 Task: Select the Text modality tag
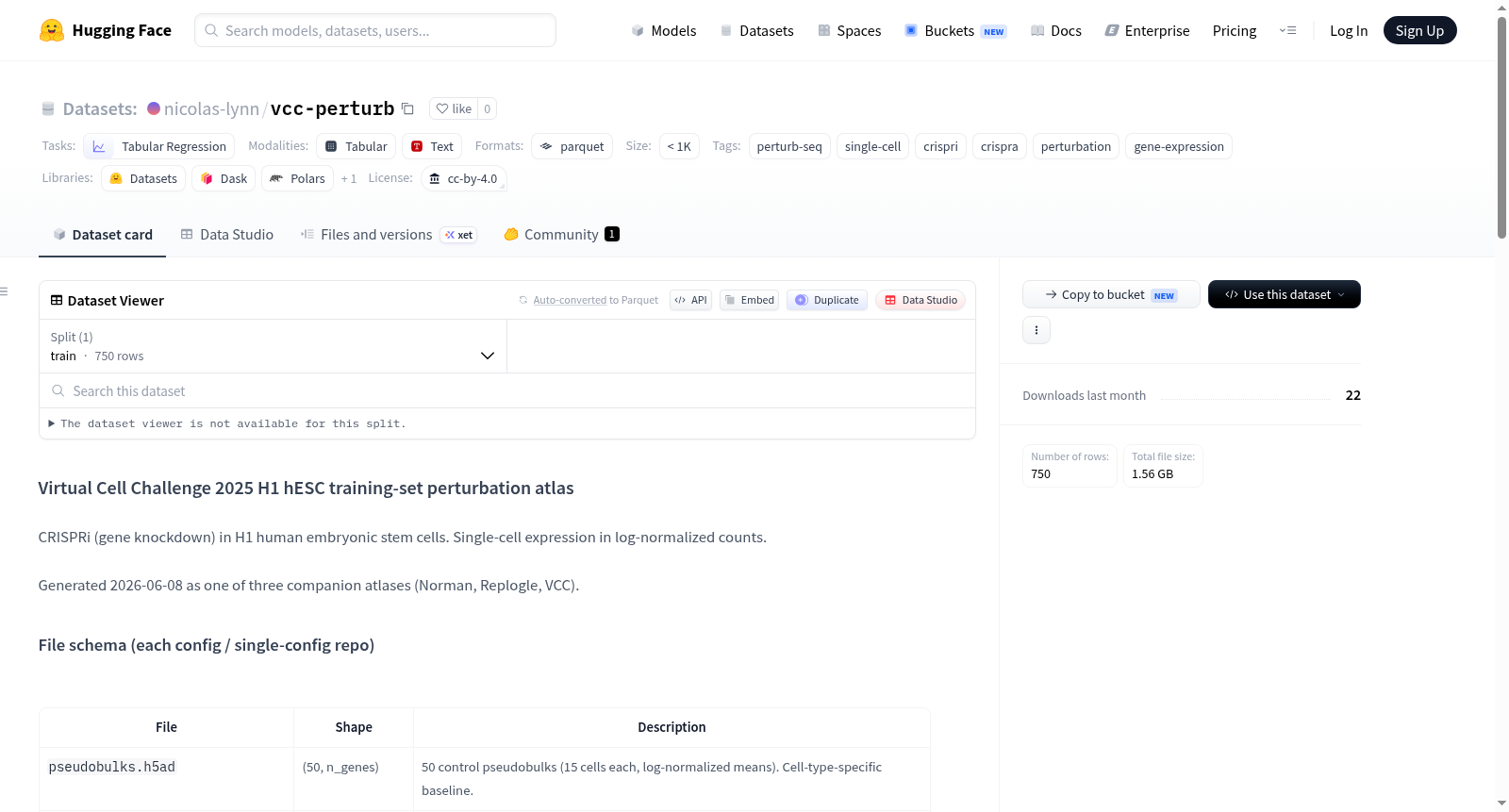tap(432, 146)
